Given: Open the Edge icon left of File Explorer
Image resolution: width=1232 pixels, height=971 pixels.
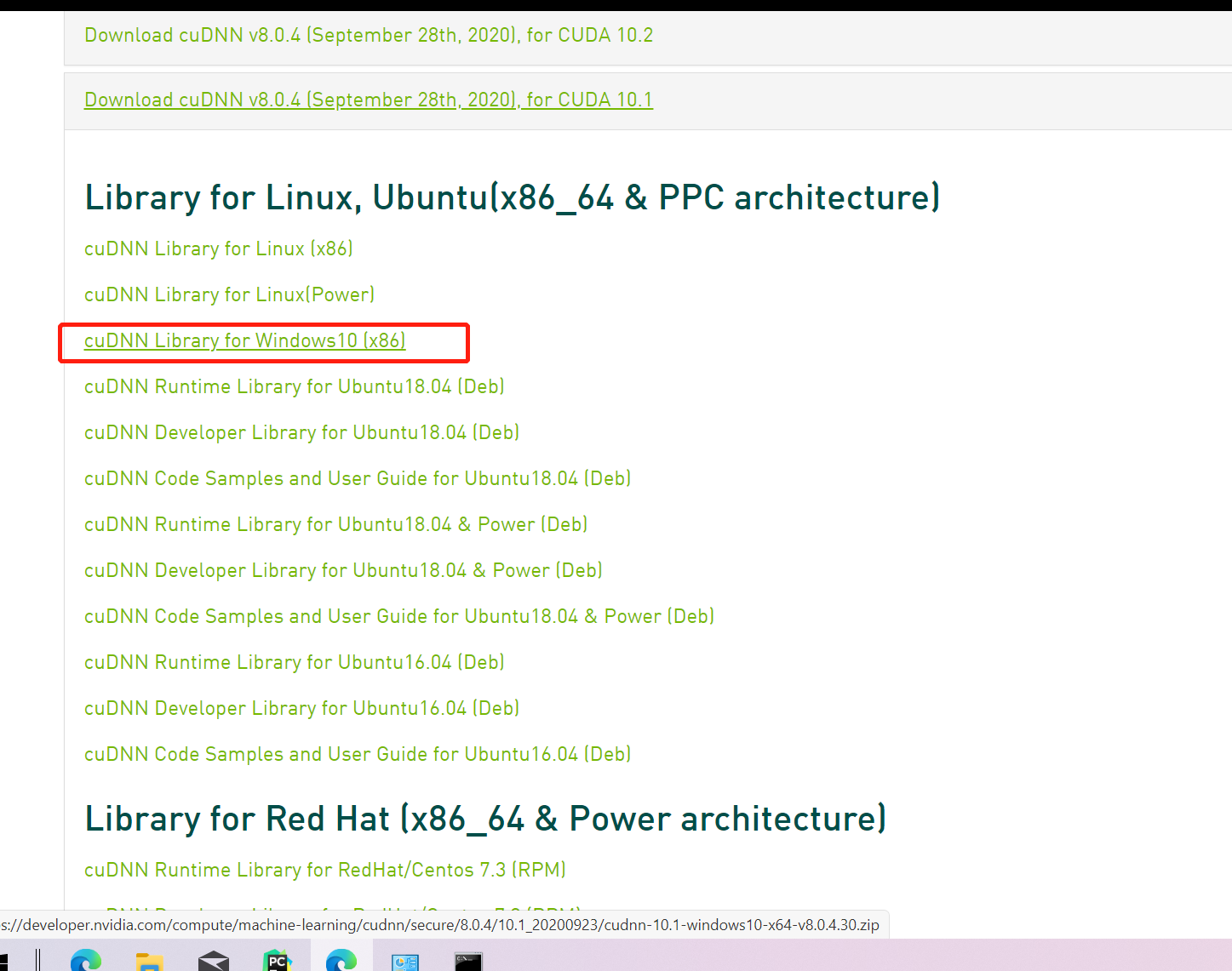Looking at the screenshot, I should (86, 960).
